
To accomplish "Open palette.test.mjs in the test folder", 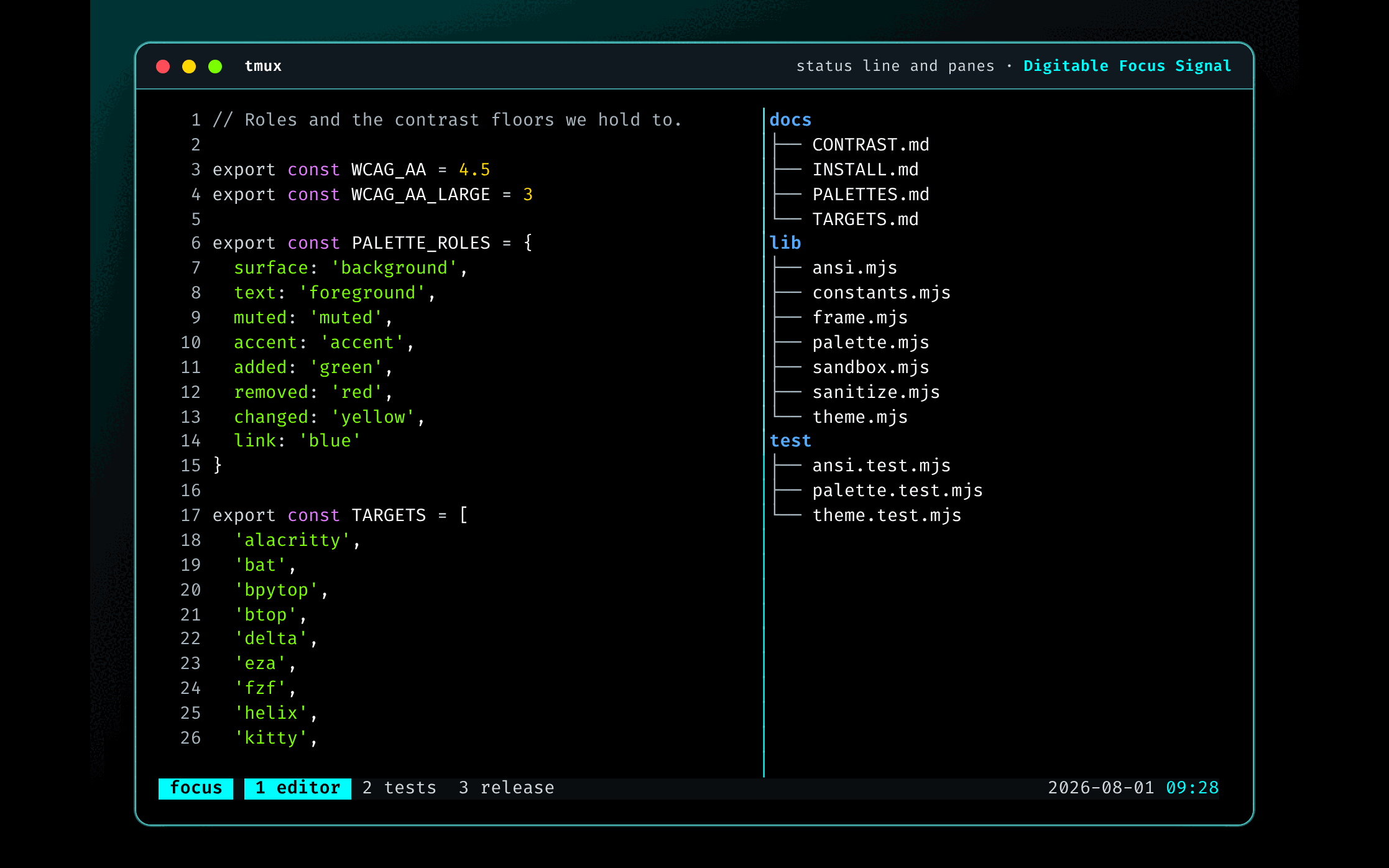I will (x=897, y=490).
